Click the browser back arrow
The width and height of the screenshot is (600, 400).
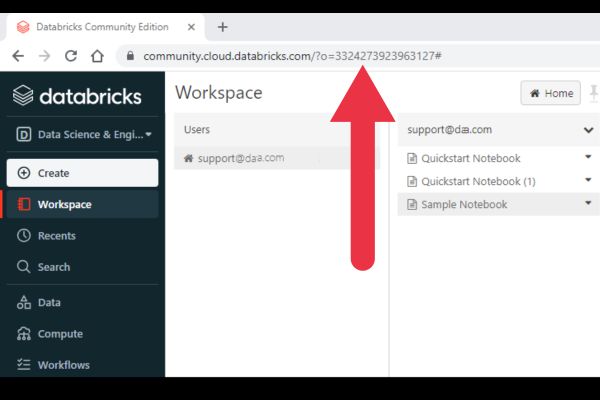18,56
